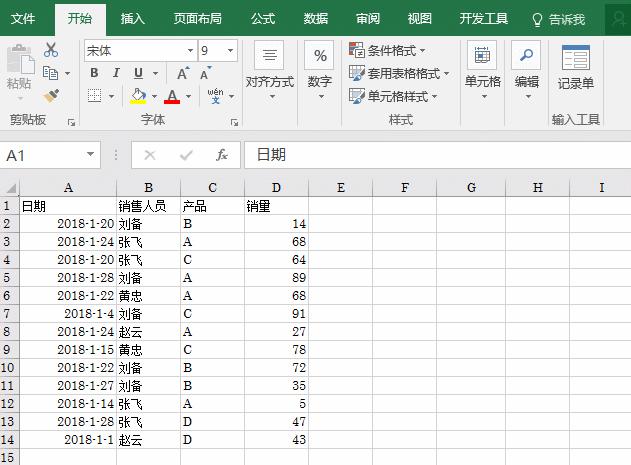Click the cancel X in formula bar
This screenshot has width=631, height=465.
[x=150, y=155]
